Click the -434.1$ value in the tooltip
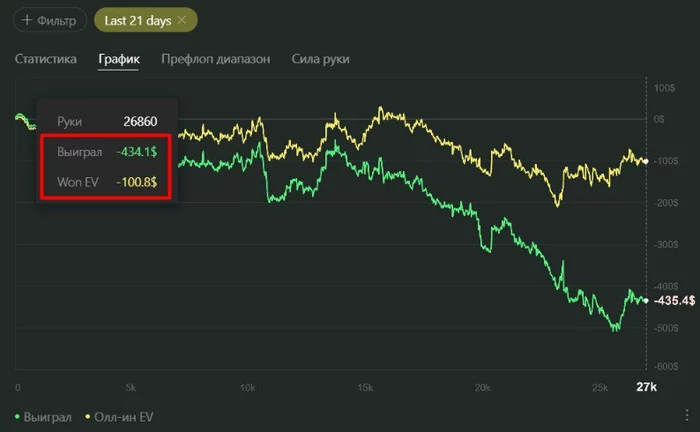This screenshot has width=700, height=432. [136, 152]
